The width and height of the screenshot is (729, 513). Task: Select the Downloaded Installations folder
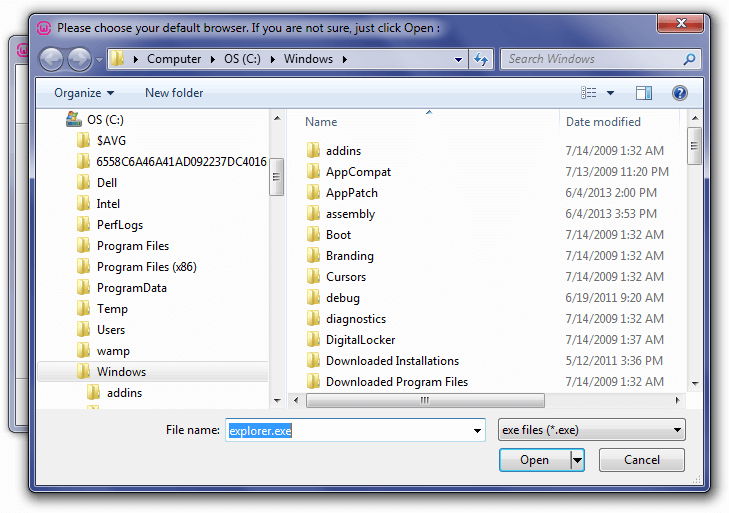(392, 361)
